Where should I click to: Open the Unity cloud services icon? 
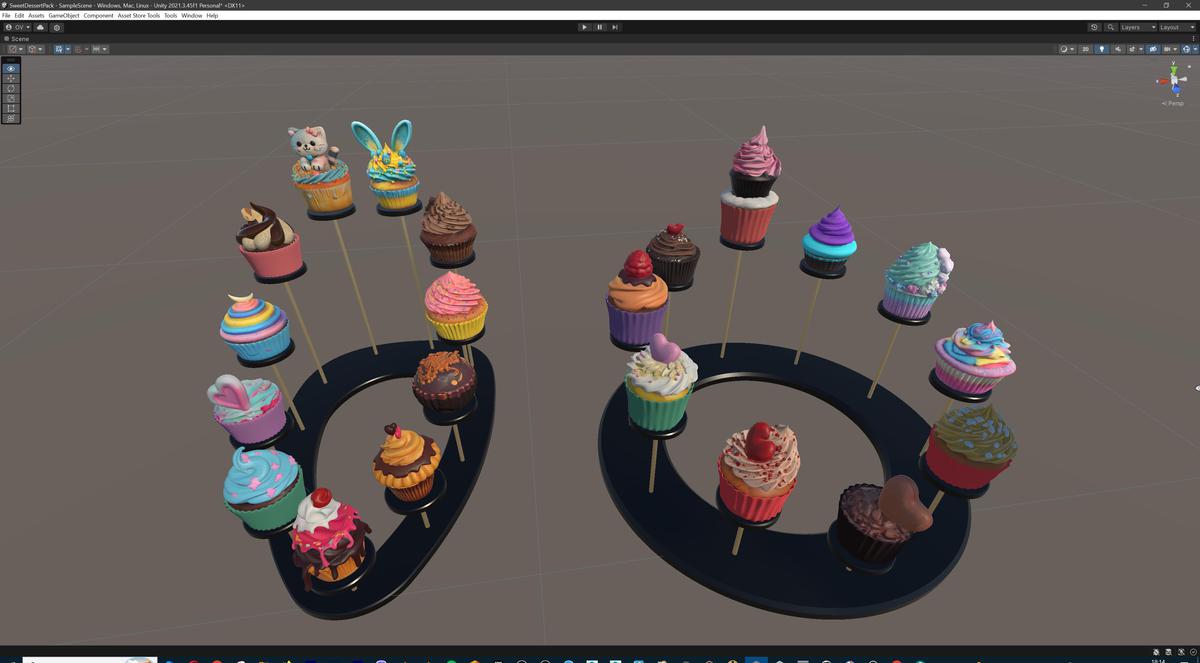coord(40,27)
